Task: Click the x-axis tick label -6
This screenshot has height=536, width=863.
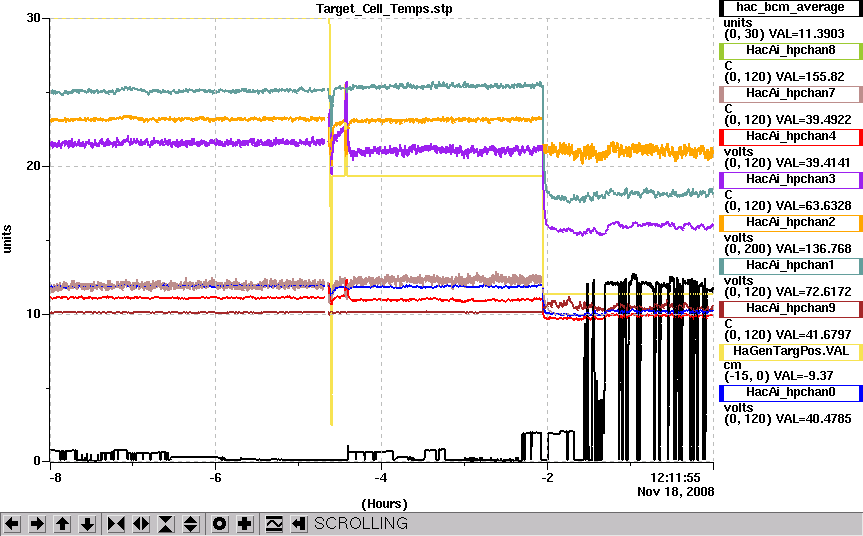Action: pos(215,477)
